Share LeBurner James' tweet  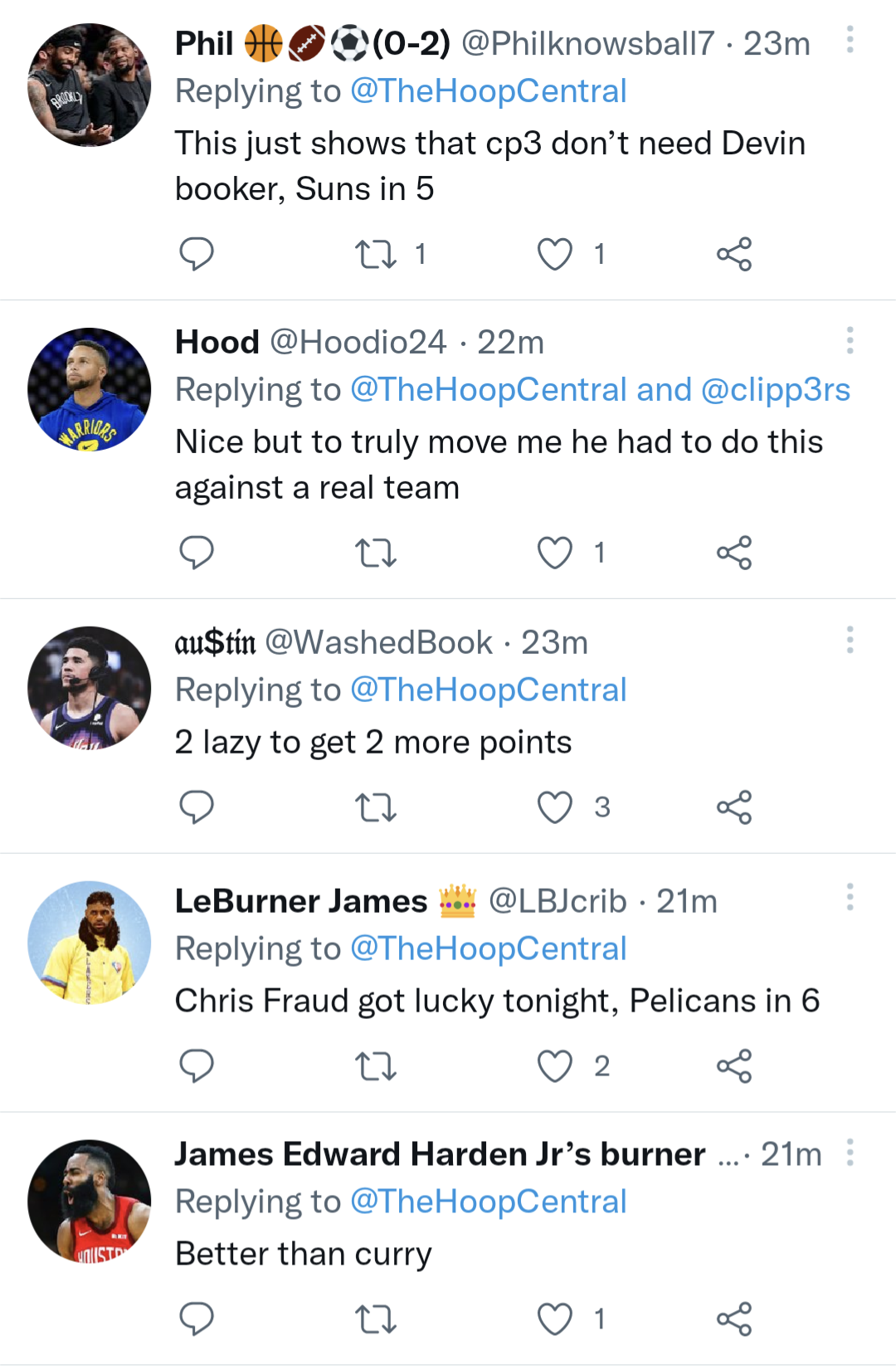coord(734,1066)
